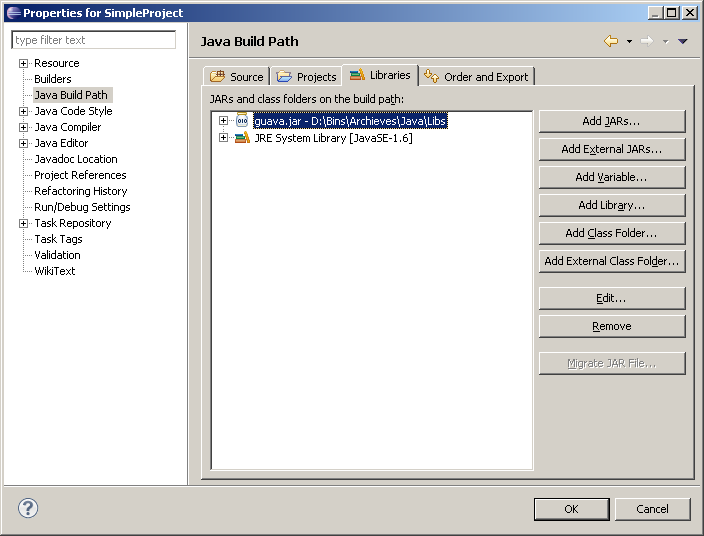
Task: Select Java Code Style tree item
Action: [73, 111]
